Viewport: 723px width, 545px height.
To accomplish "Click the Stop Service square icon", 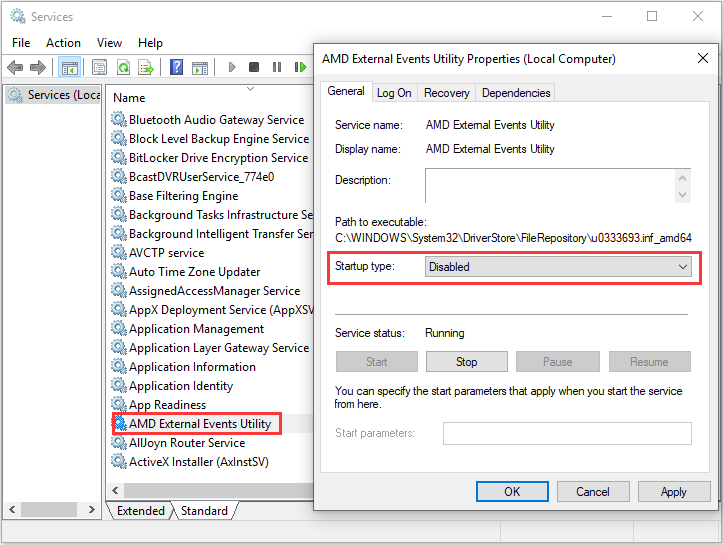I will click(254, 67).
